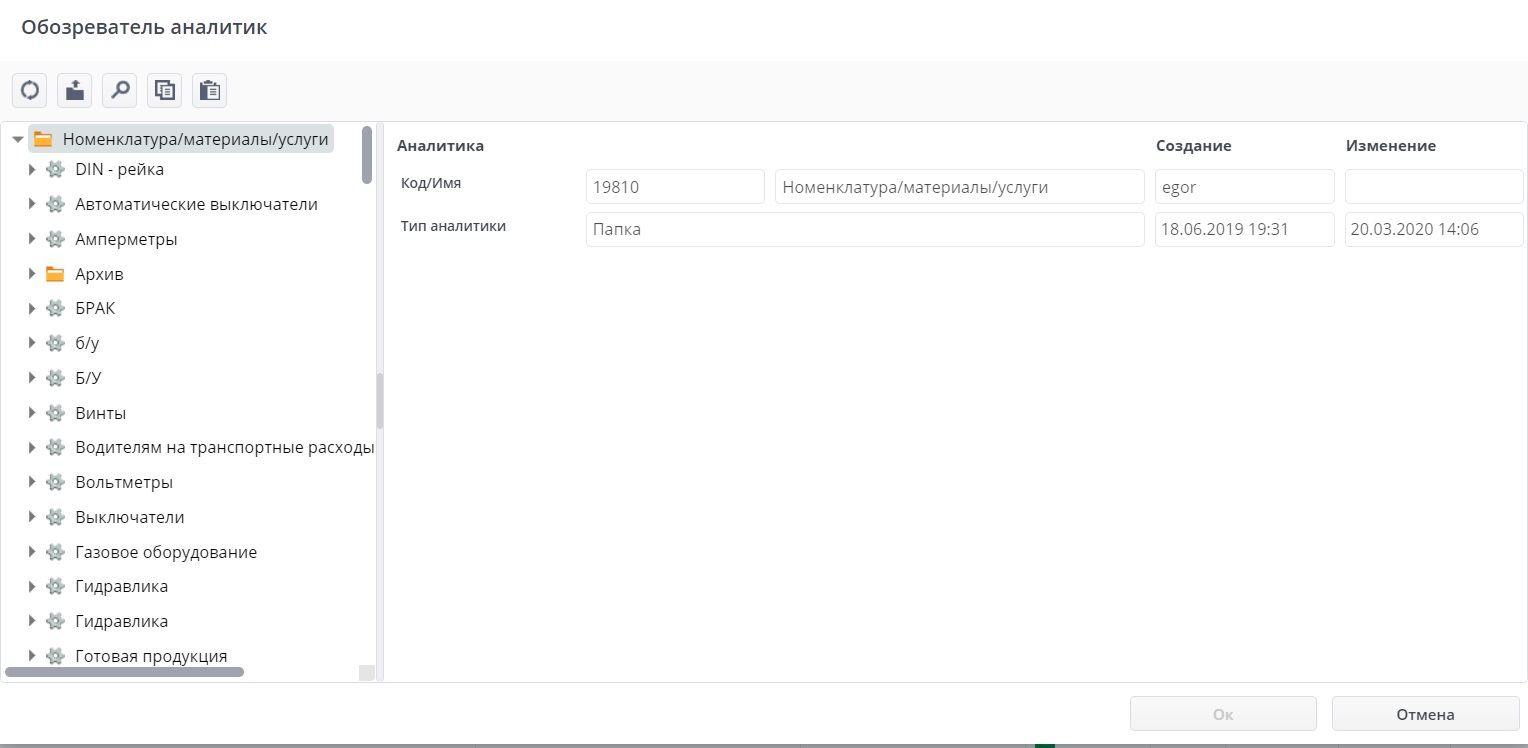The height and width of the screenshot is (748, 1528).
Task: Click the tree's vertical scrollbar thumb
Action: pyautogui.click(x=367, y=155)
